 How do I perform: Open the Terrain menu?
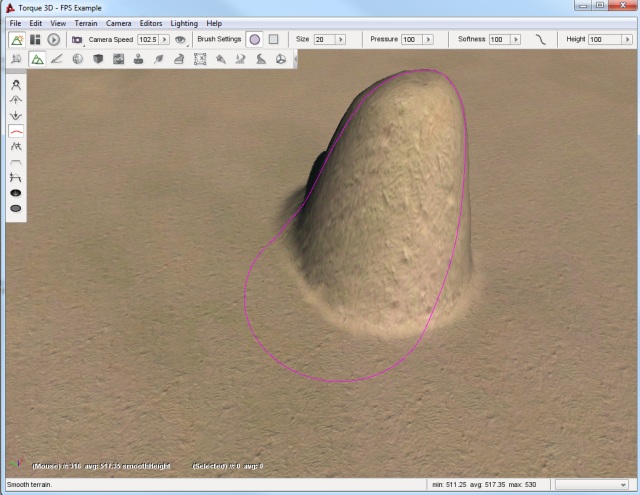(x=86, y=22)
